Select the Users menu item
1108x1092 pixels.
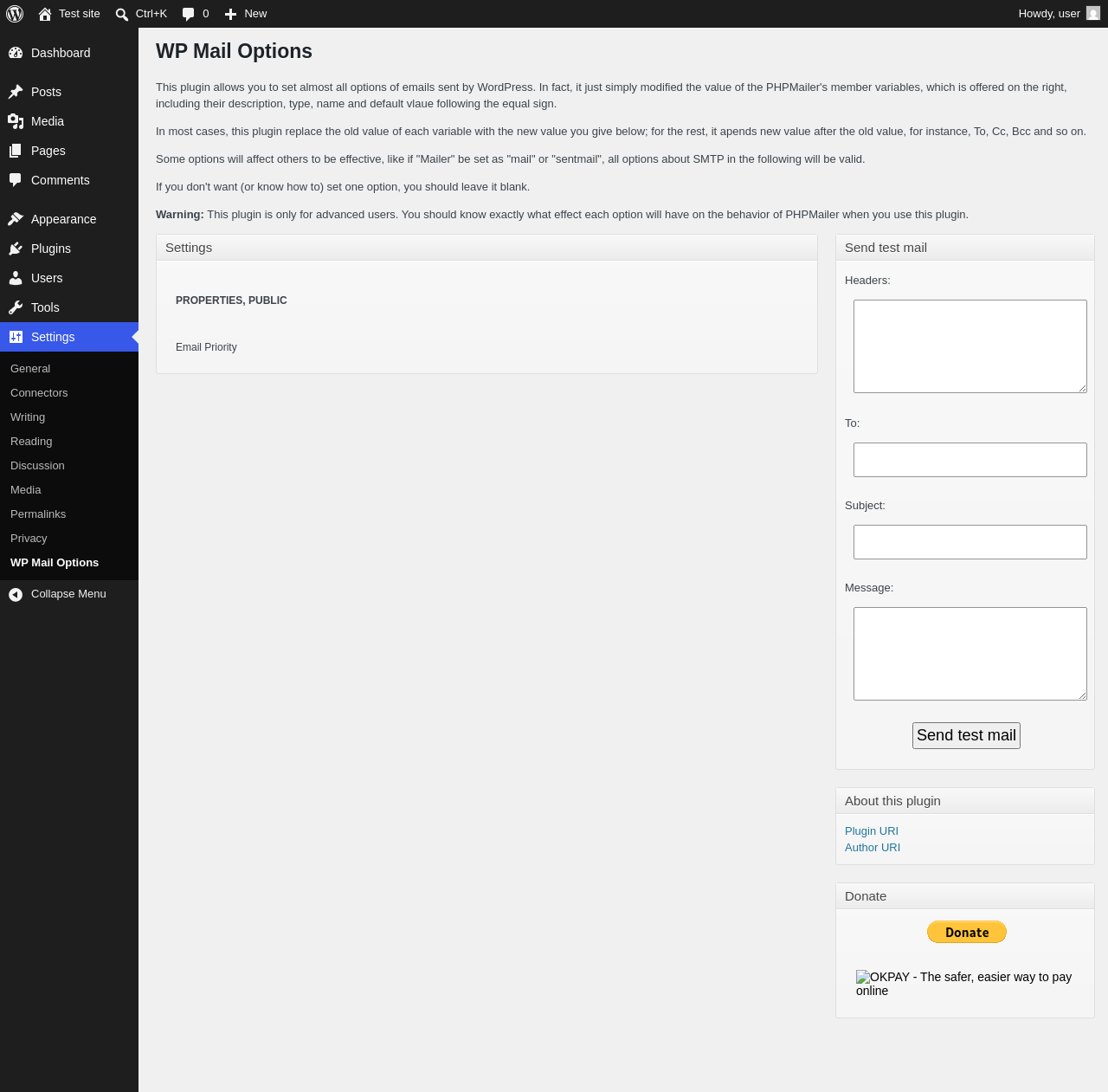coord(69,278)
